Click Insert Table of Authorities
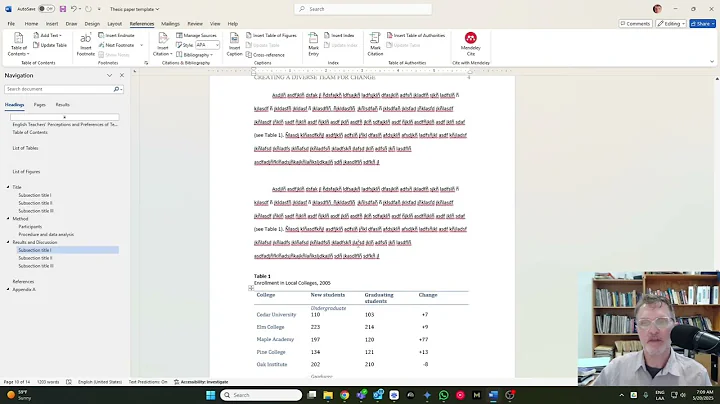The width and height of the screenshot is (720, 404). (416, 35)
